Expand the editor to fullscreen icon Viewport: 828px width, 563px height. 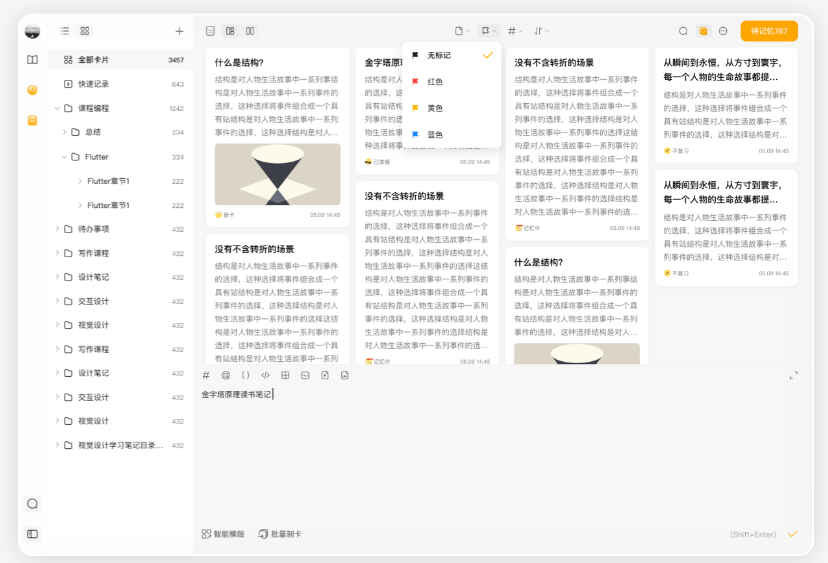[793, 376]
